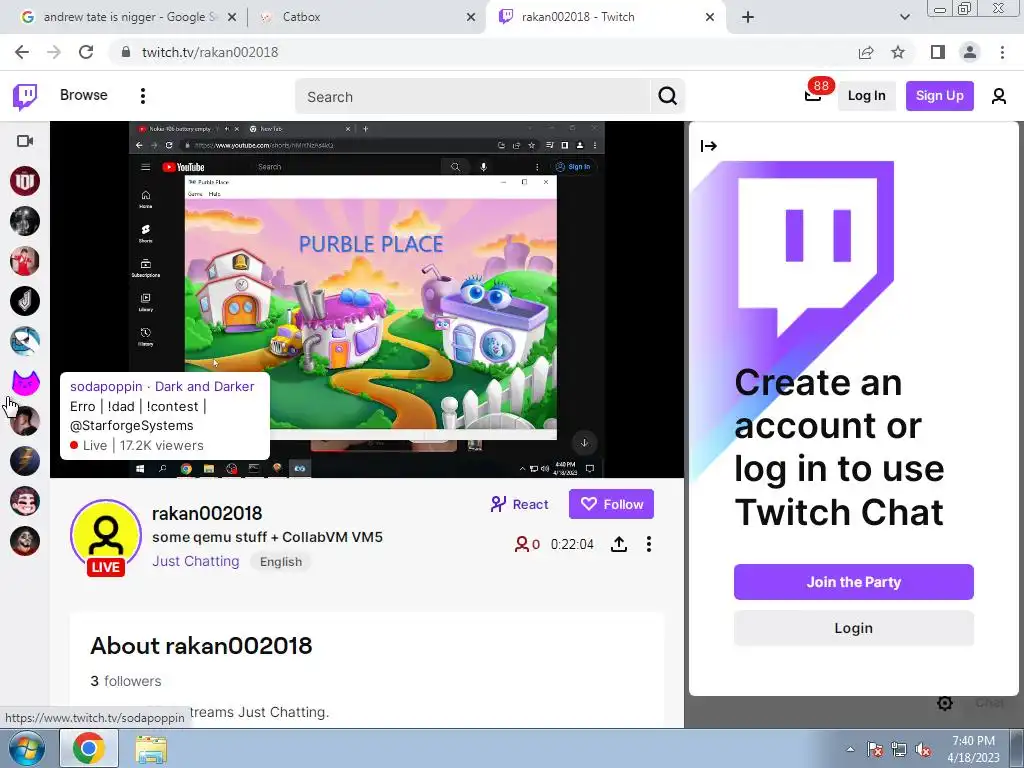Open the notifications inbox with 88 badge
The width and height of the screenshot is (1024, 768).
tap(813, 95)
